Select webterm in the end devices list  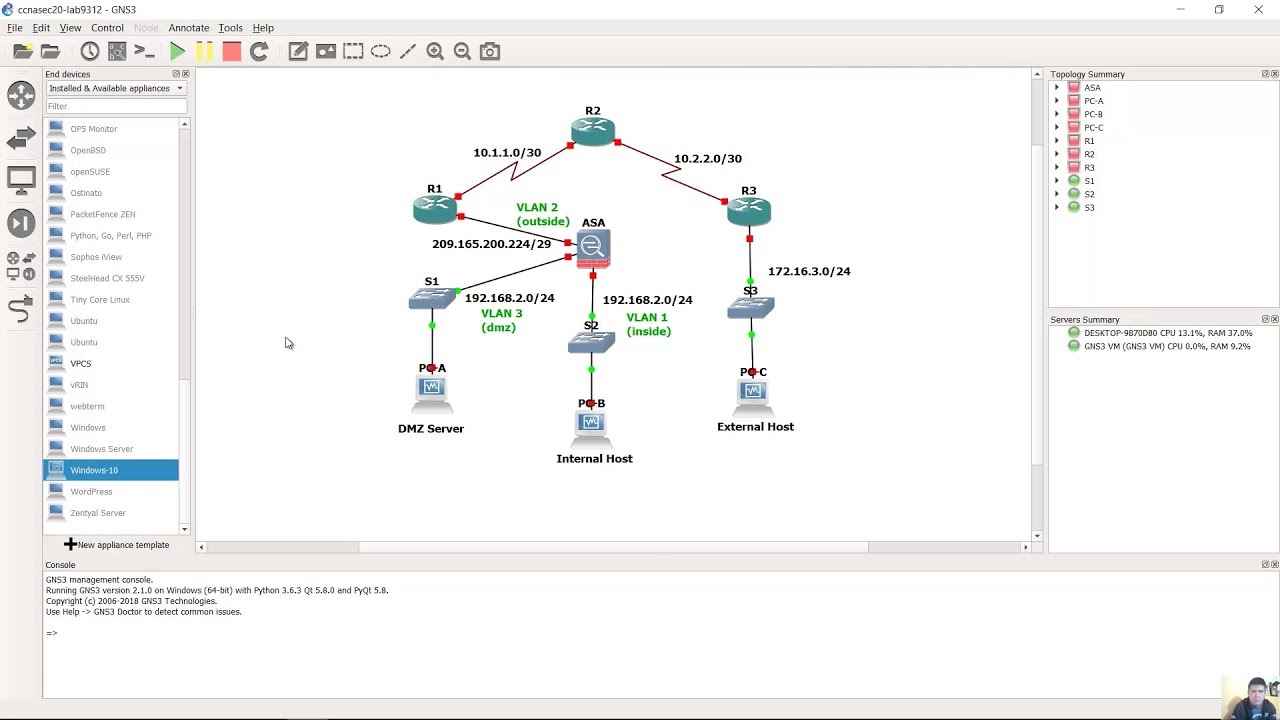(x=111, y=406)
